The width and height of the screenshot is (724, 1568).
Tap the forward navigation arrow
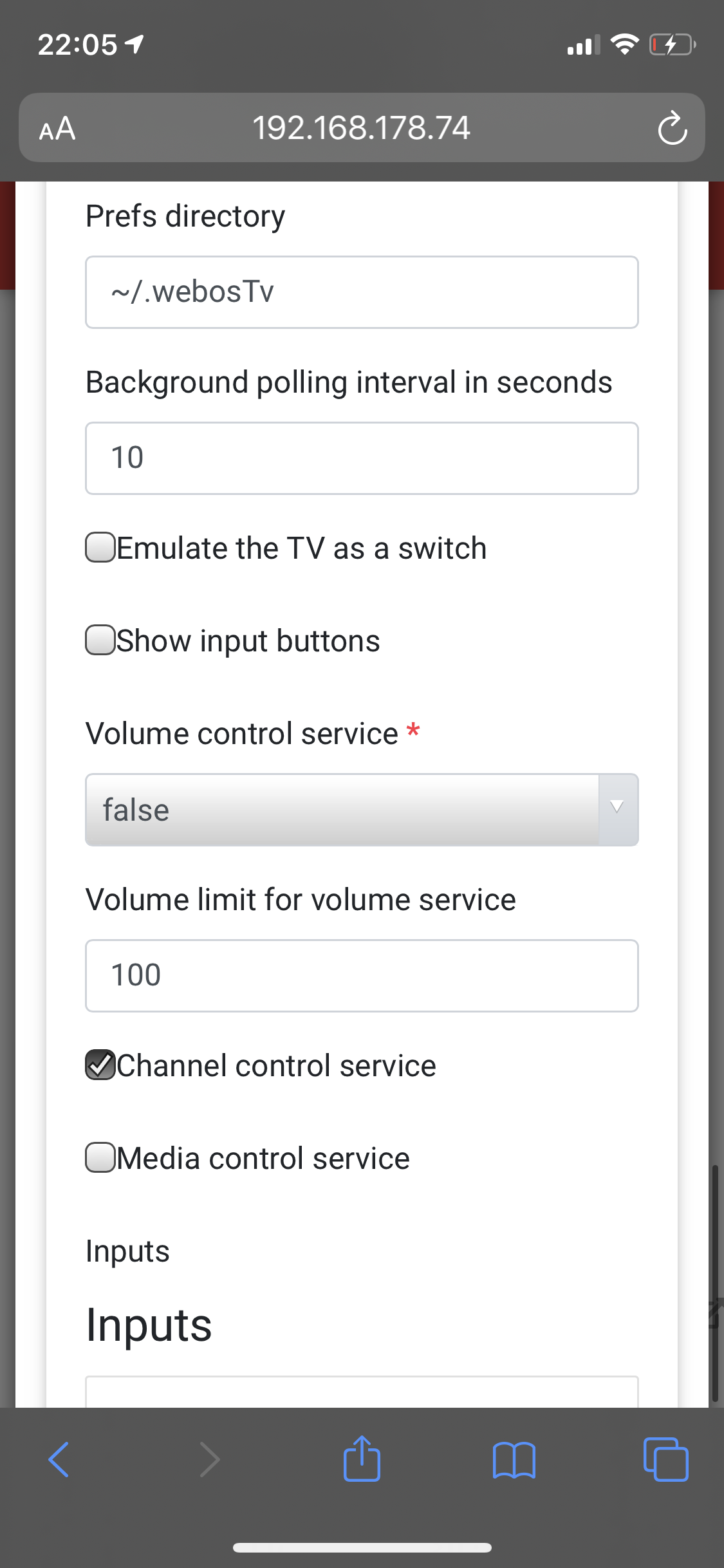210,1459
